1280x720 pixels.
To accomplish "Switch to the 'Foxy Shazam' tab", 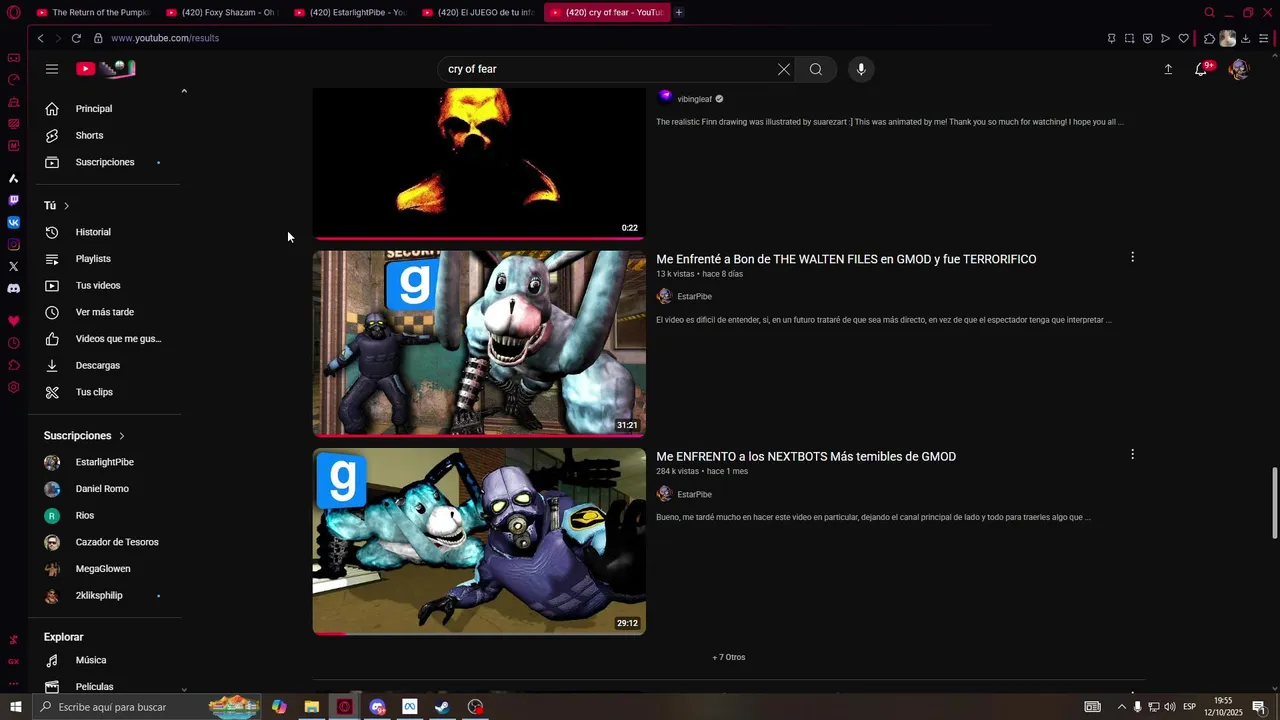I will [220, 12].
